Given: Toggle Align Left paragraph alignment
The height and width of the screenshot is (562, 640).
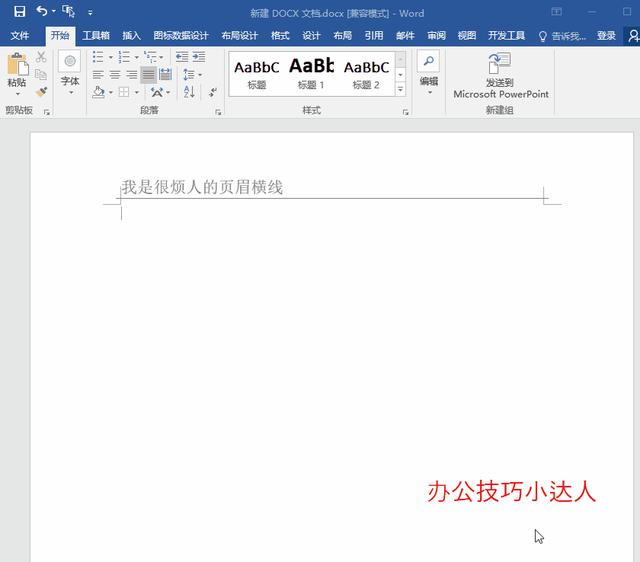Looking at the screenshot, I should [98, 74].
